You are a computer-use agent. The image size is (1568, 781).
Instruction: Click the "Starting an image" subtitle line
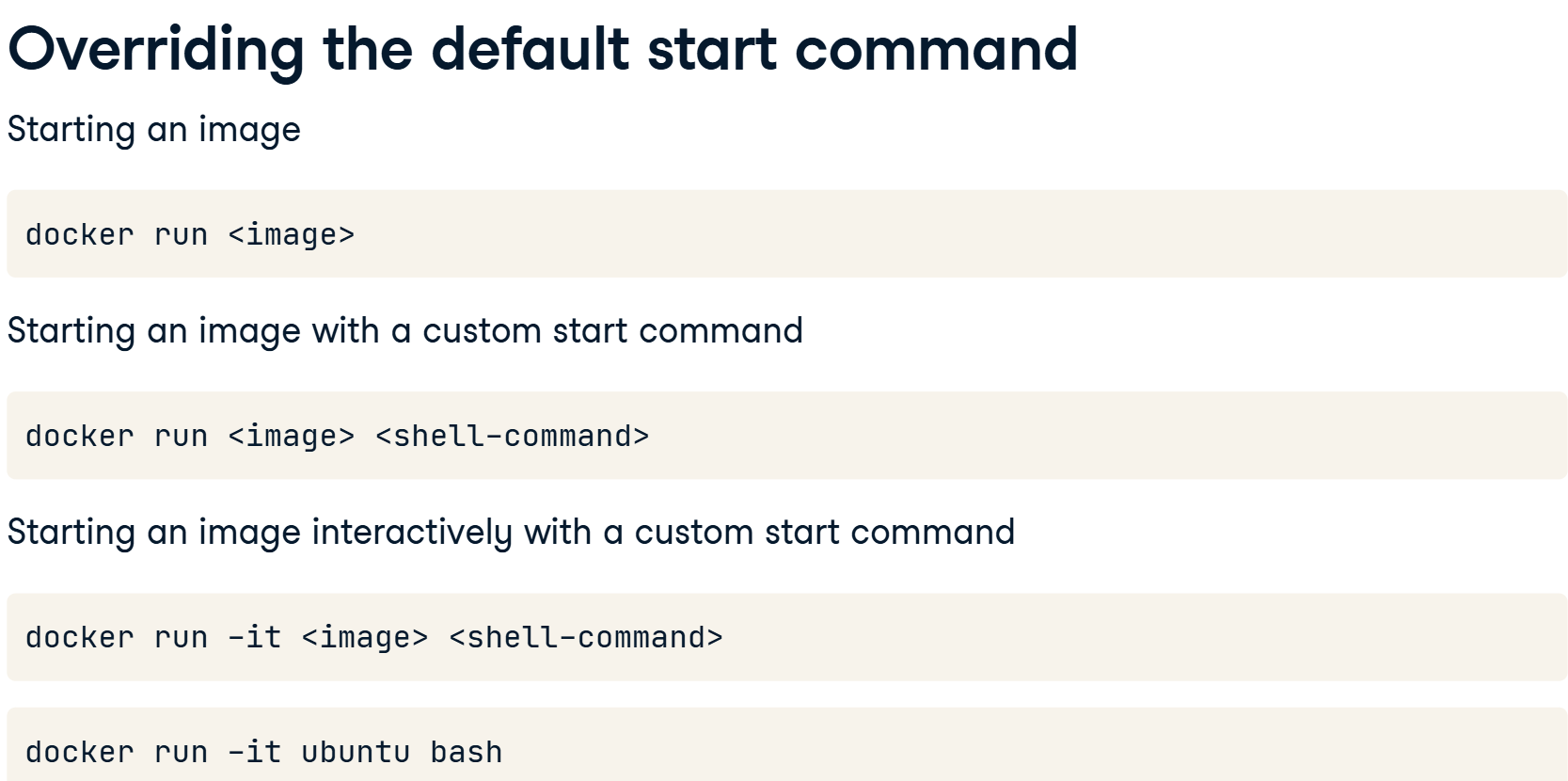154,130
